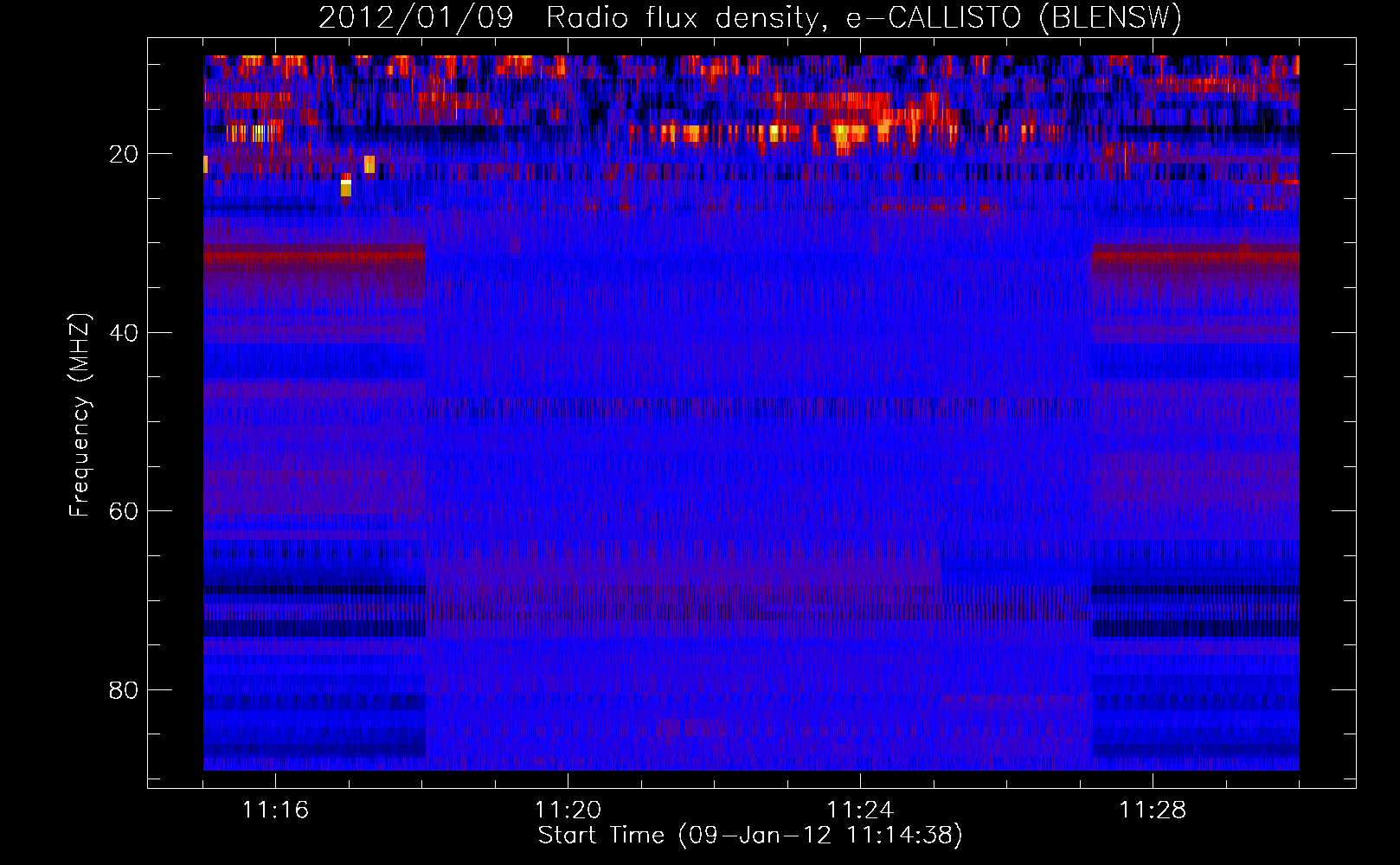Click the frequency tick label "60"
Viewport: 1400px width, 865px height.
point(124,511)
